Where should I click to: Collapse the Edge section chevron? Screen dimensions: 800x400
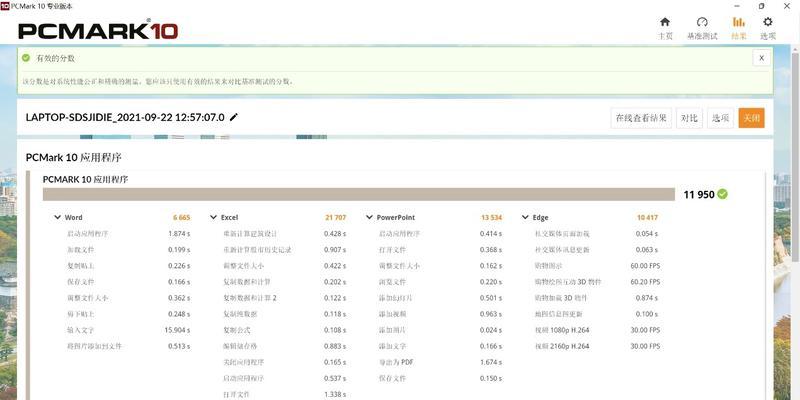[x=525, y=217]
